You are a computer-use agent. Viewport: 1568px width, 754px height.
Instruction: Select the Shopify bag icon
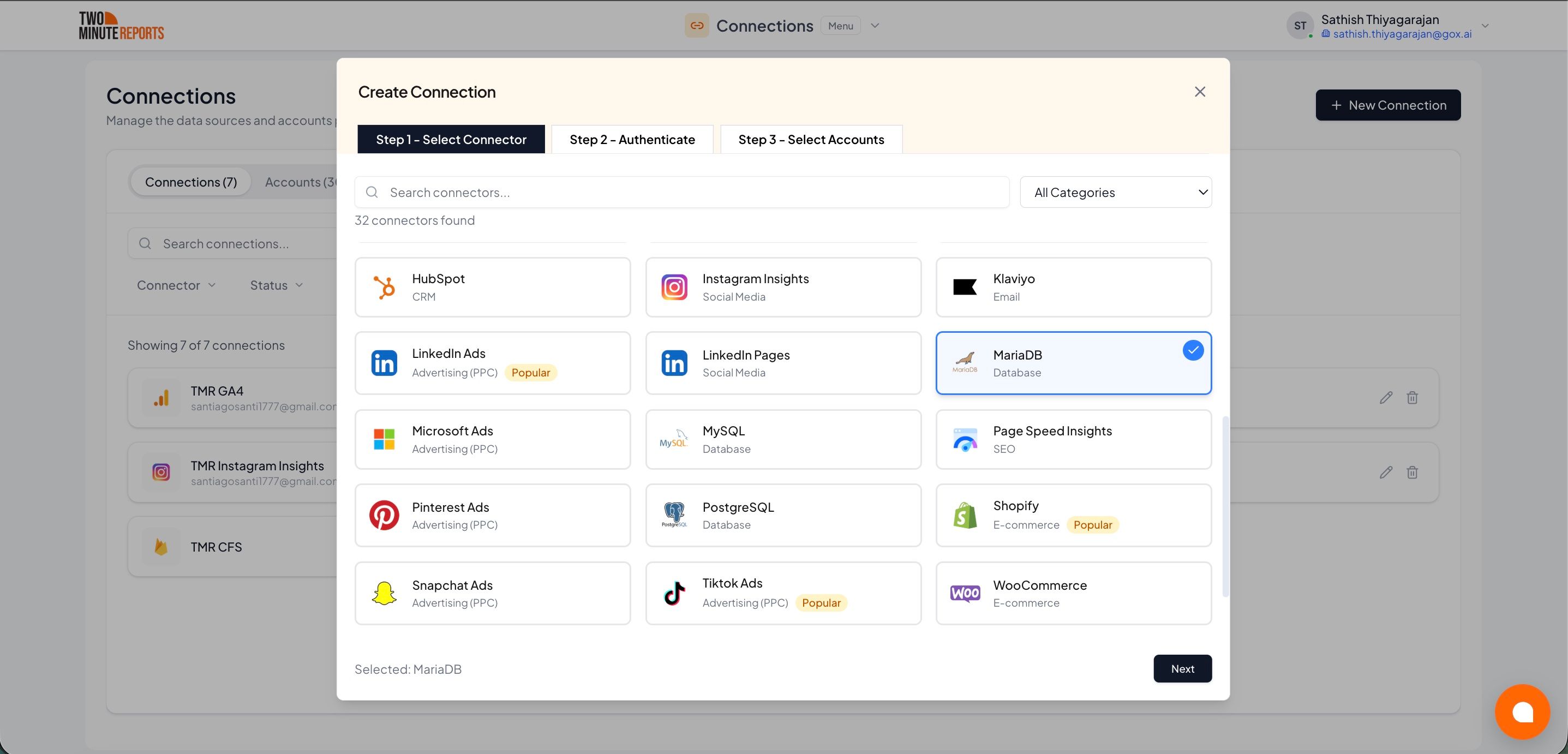[965, 516]
